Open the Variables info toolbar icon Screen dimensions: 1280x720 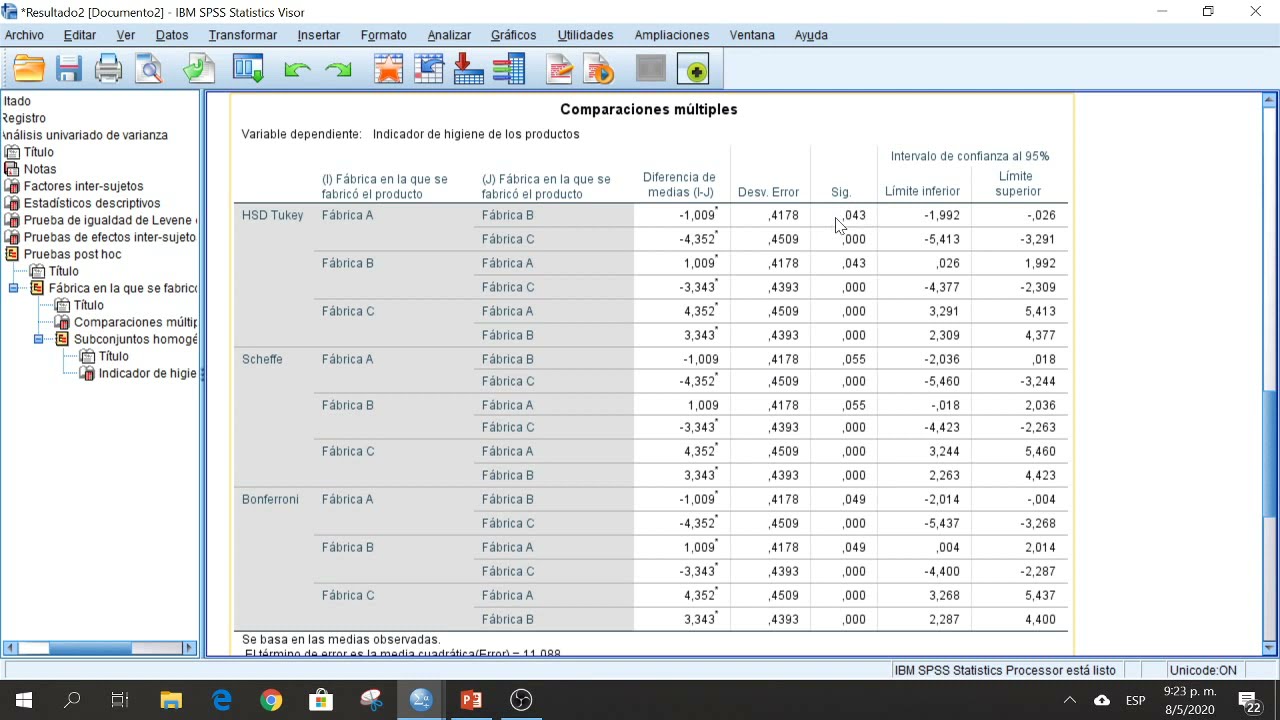pos(509,69)
